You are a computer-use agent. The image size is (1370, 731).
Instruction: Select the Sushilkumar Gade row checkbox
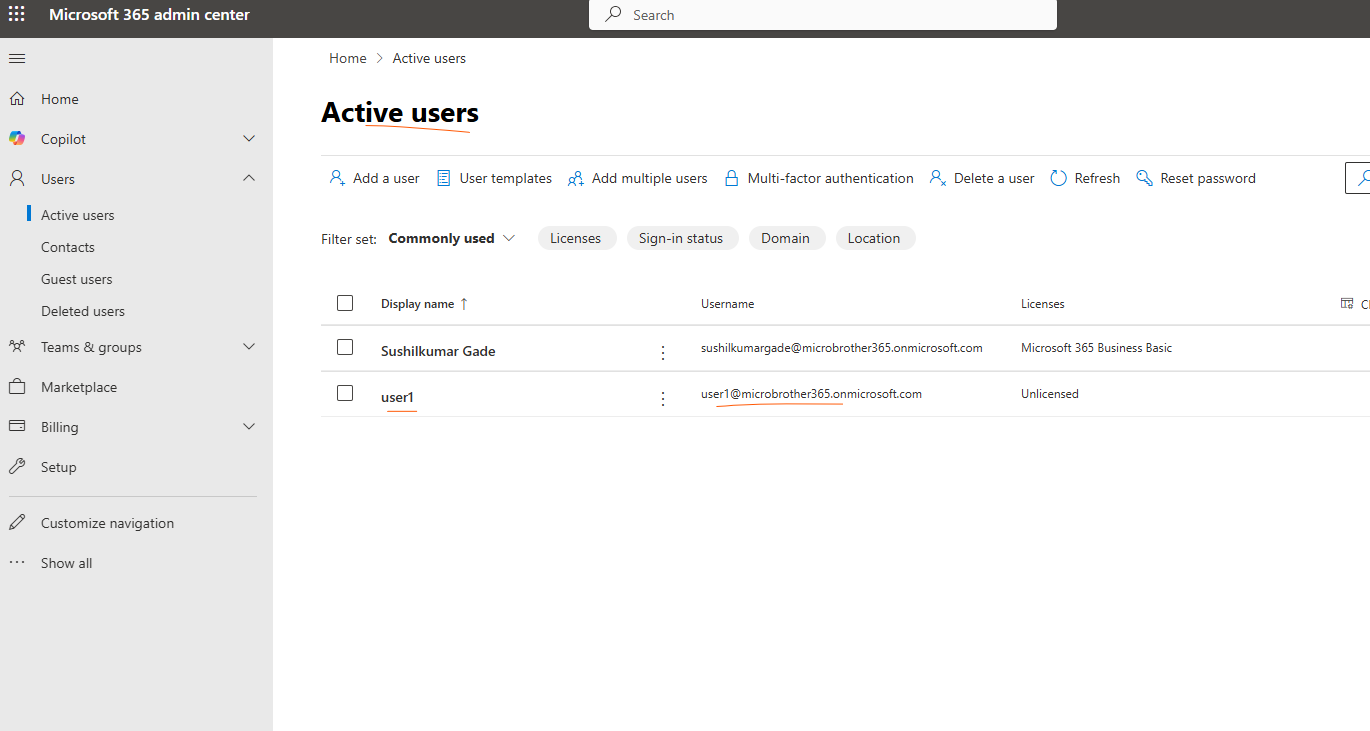pyautogui.click(x=345, y=347)
